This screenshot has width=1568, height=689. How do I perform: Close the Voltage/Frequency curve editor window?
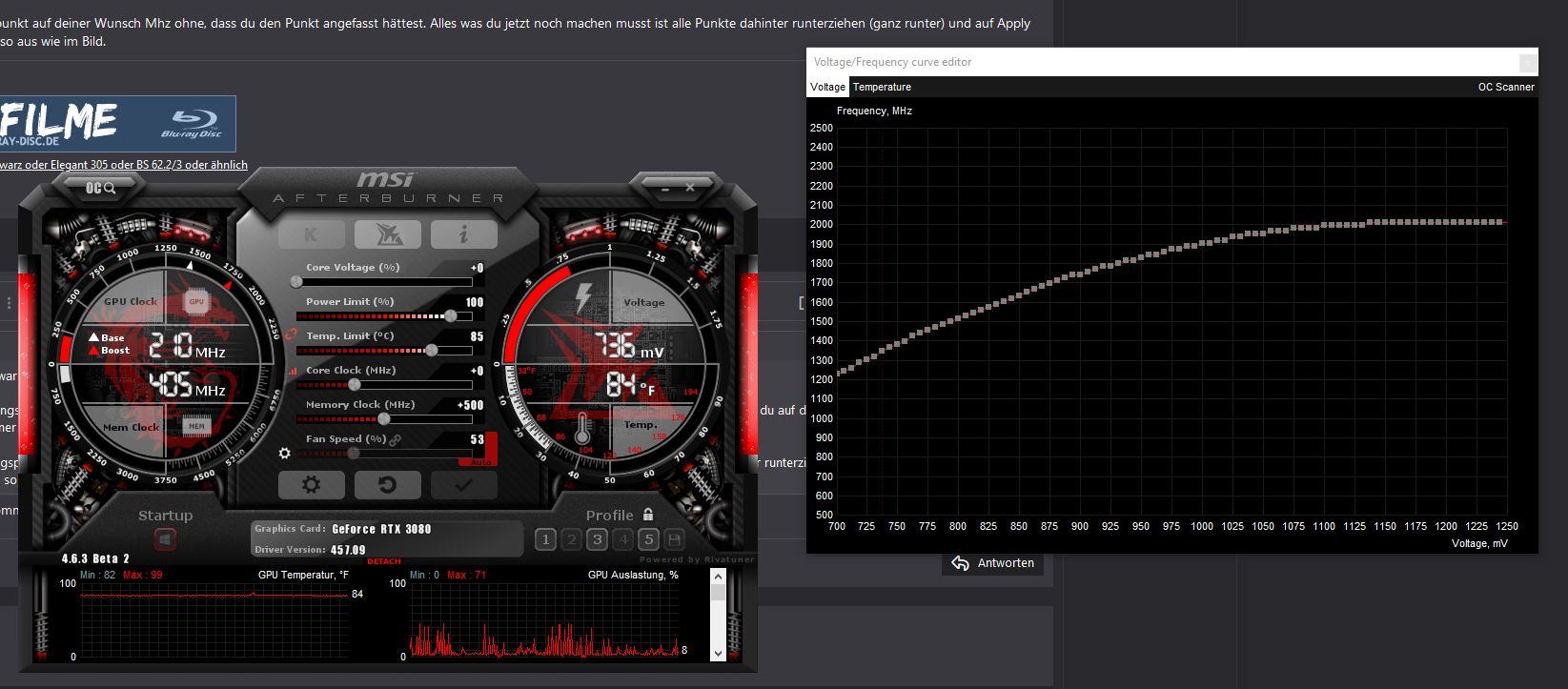1527,62
